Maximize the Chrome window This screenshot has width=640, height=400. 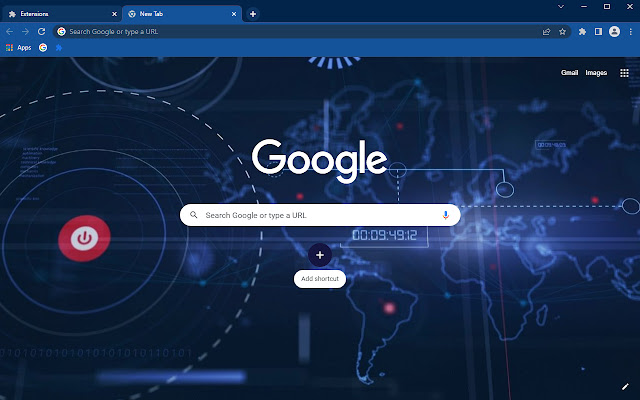(607, 7)
